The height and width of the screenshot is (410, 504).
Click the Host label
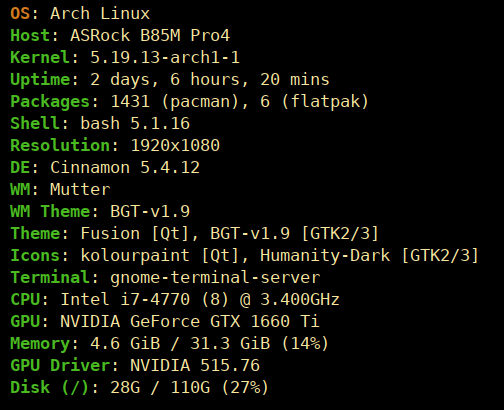(x=30, y=35)
